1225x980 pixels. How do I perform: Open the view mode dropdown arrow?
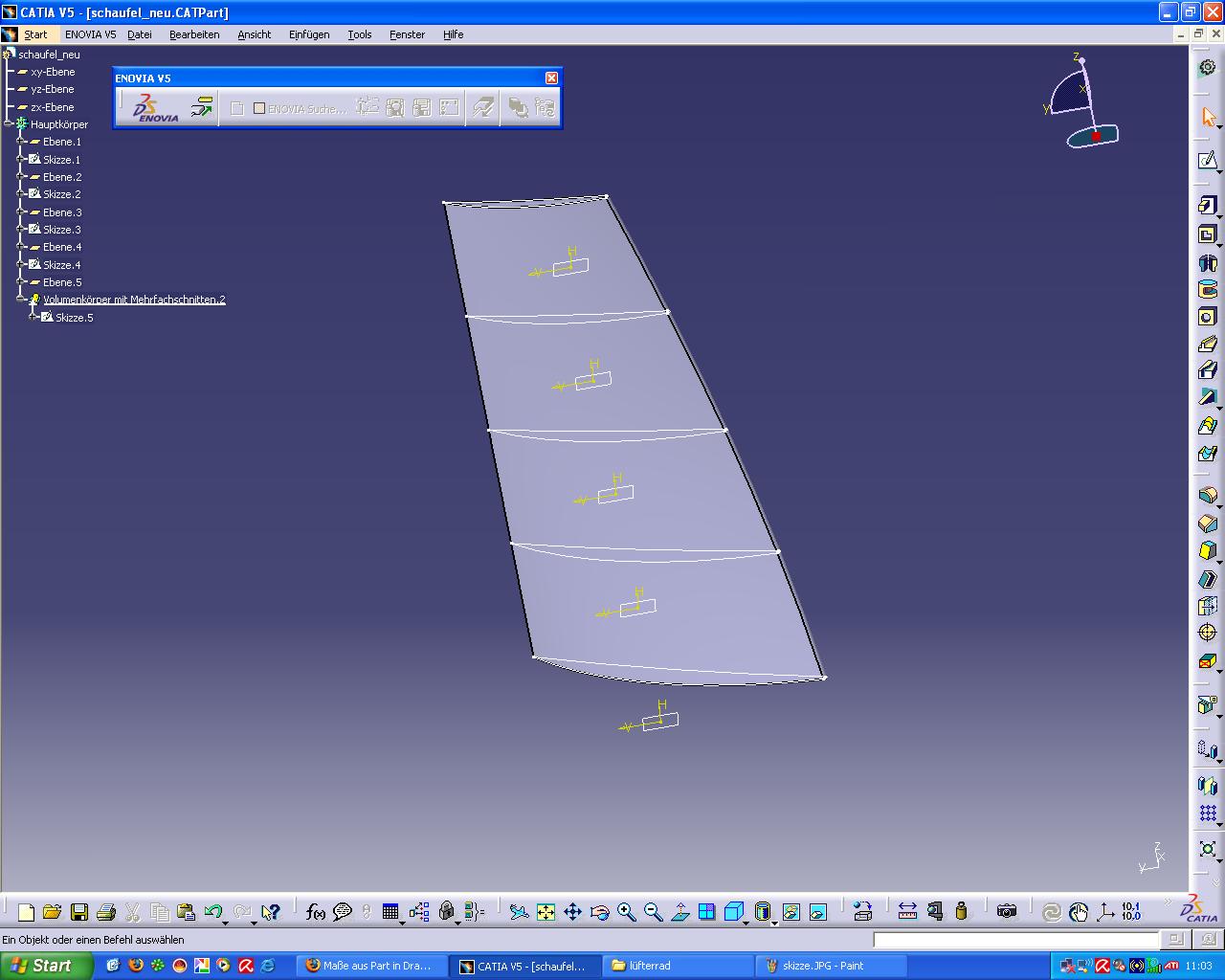point(774,923)
